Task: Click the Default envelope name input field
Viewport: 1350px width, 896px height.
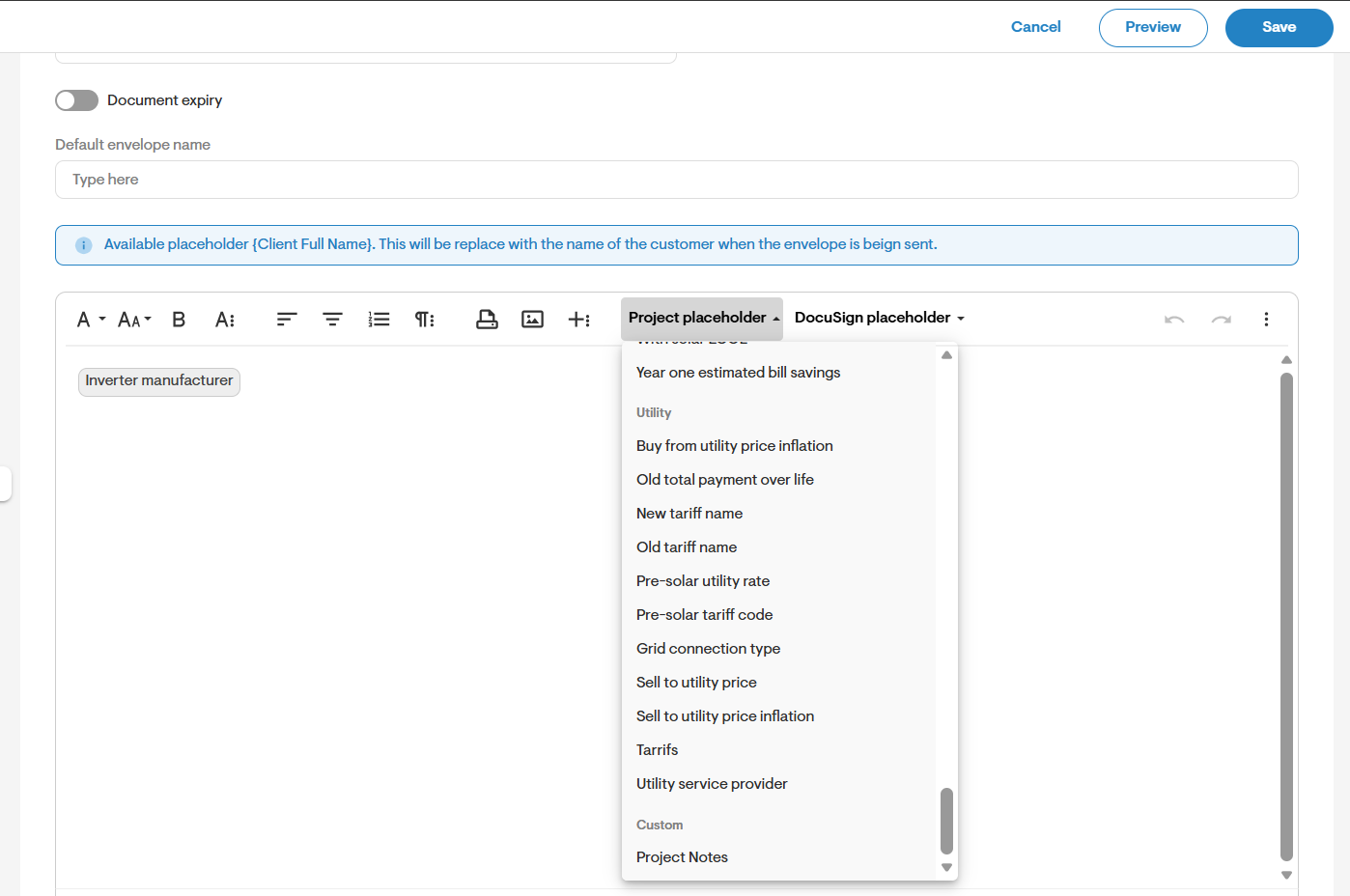Action: pyautogui.click(x=676, y=180)
